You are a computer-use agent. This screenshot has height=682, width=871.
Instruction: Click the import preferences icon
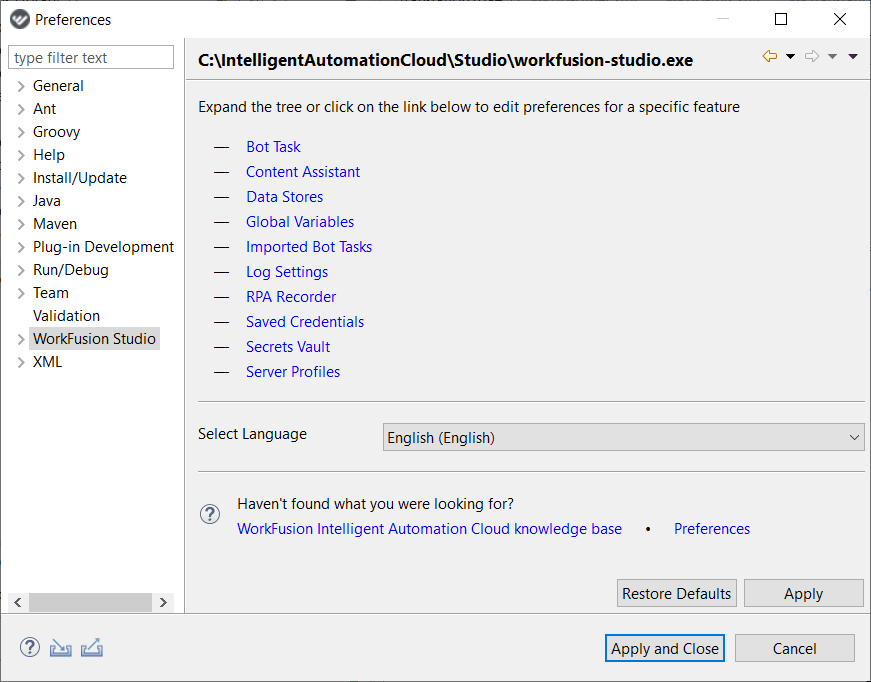[61, 648]
